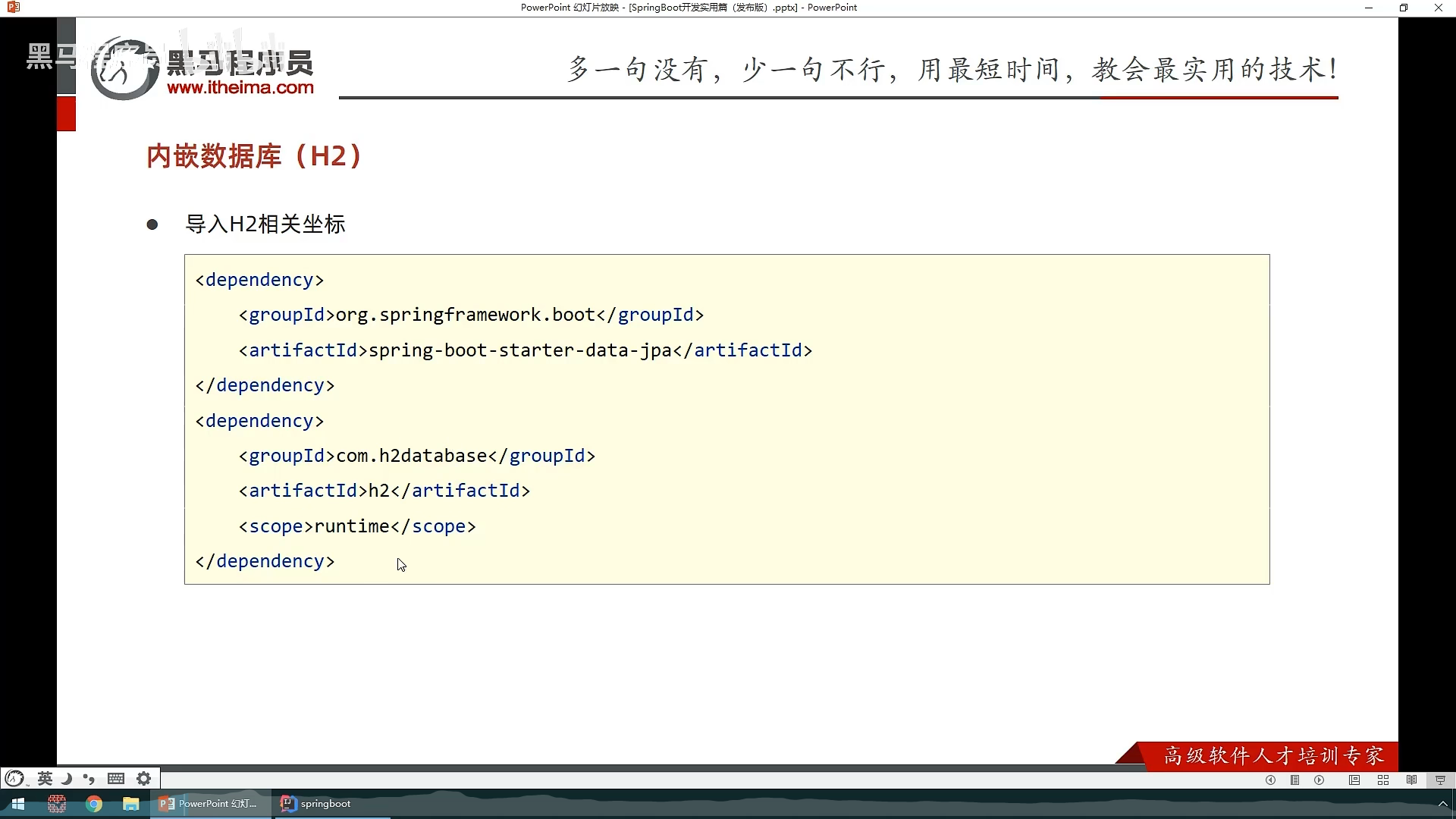Image resolution: width=1456 pixels, height=819 pixels.
Task: Open File Explorer from taskbar
Action: coord(131,804)
